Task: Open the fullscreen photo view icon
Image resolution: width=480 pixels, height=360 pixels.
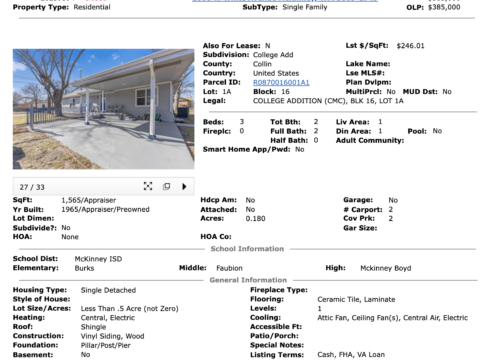Action: (x=148, y=186)
